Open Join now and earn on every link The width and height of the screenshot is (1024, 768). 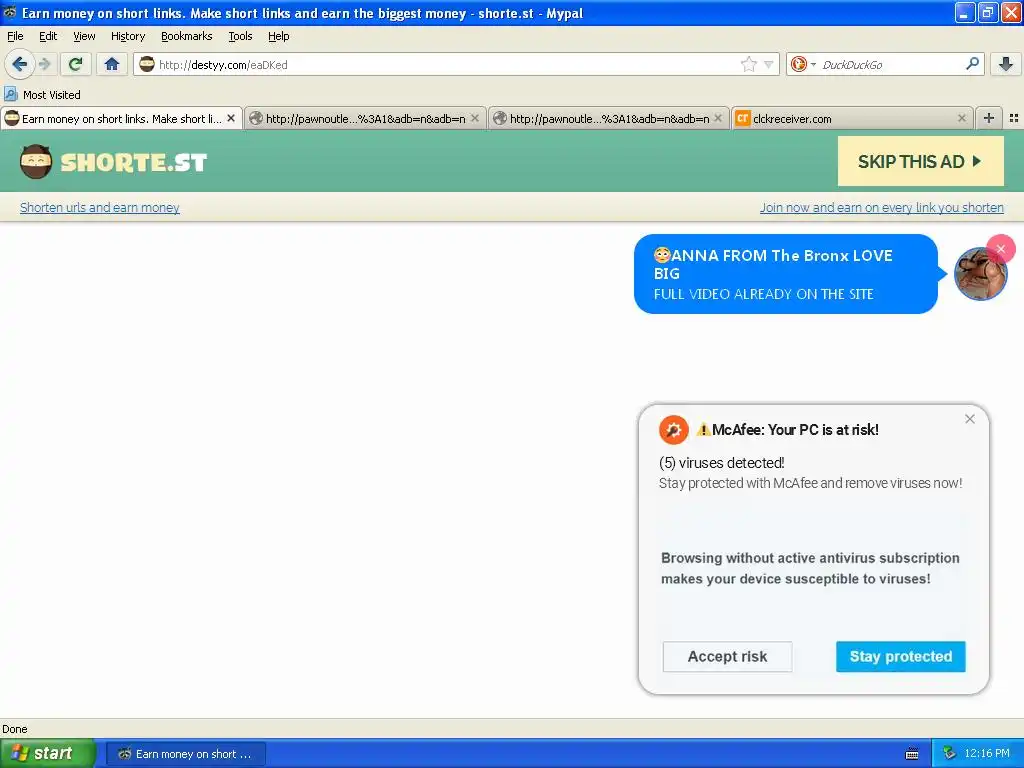pyautogui.click(x=881, y=208)
